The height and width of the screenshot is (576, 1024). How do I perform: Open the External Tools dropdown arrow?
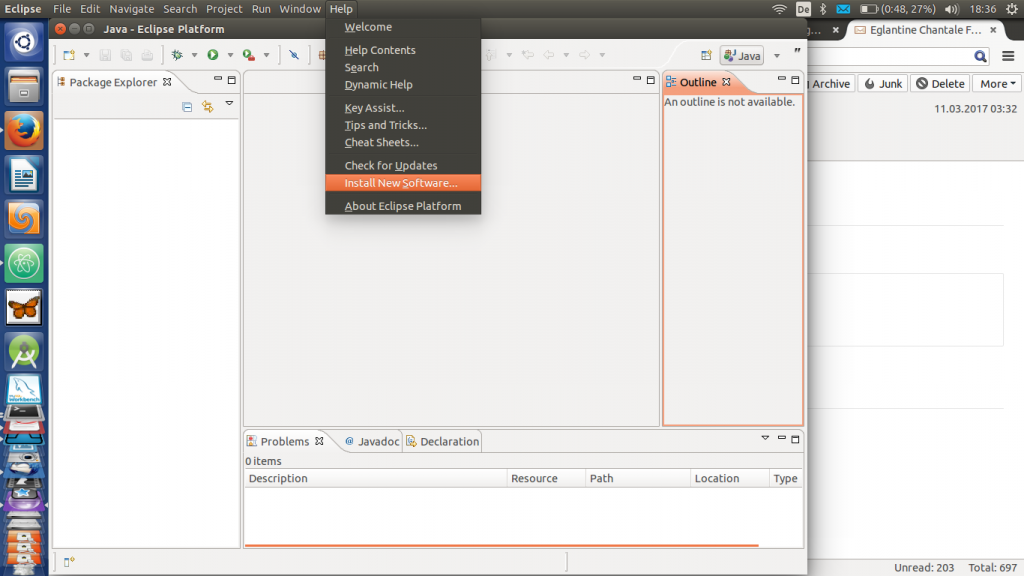tap(266, 56)
